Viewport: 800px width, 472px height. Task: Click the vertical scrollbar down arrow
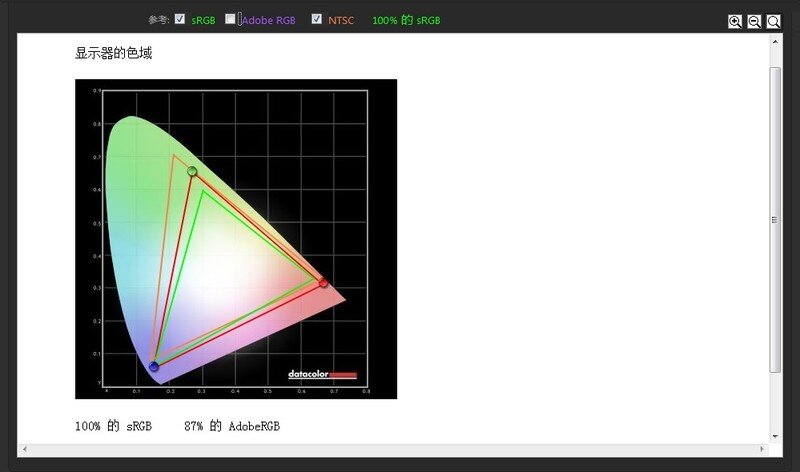tap(775, 435)
